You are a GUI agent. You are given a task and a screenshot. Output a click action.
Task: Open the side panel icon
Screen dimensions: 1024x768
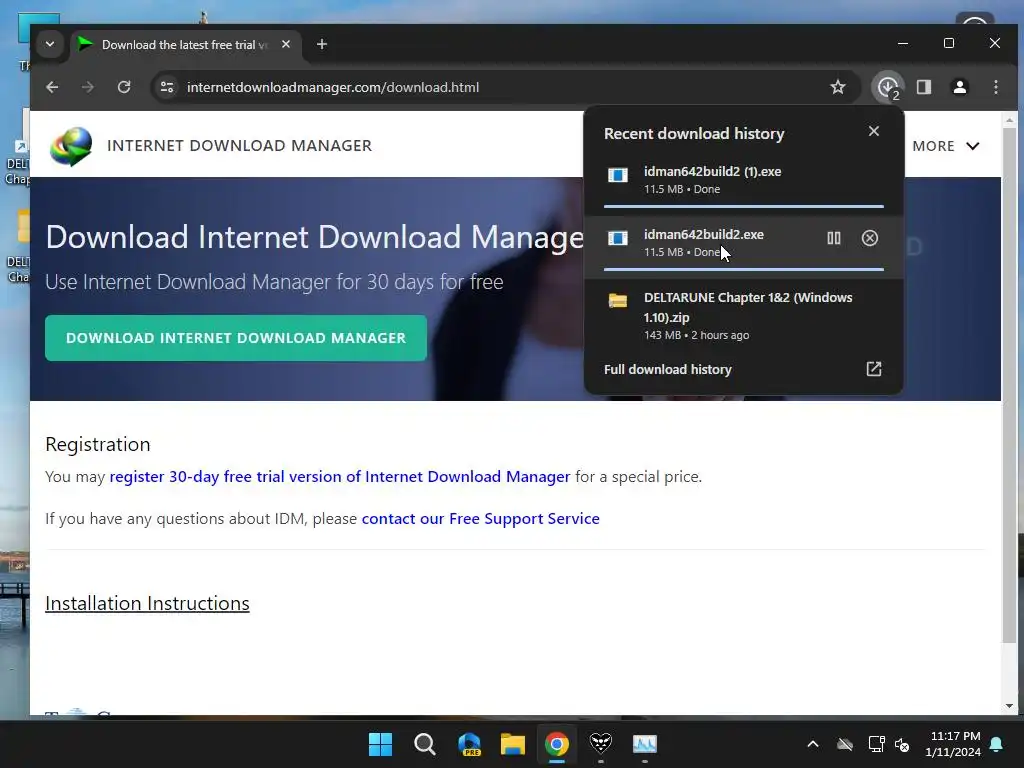tap(923, 87)
